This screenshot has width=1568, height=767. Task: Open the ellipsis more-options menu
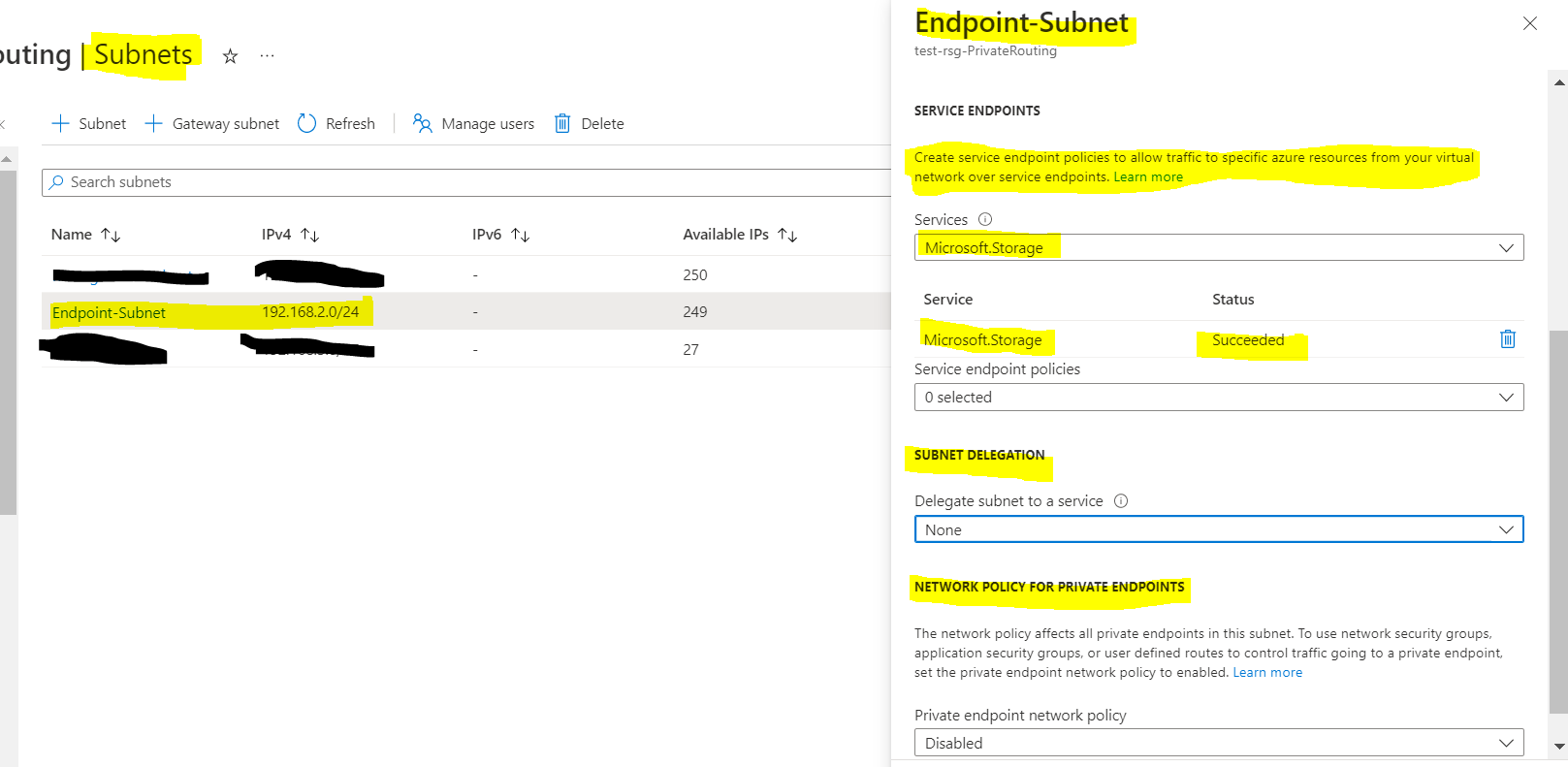[267, 55]
